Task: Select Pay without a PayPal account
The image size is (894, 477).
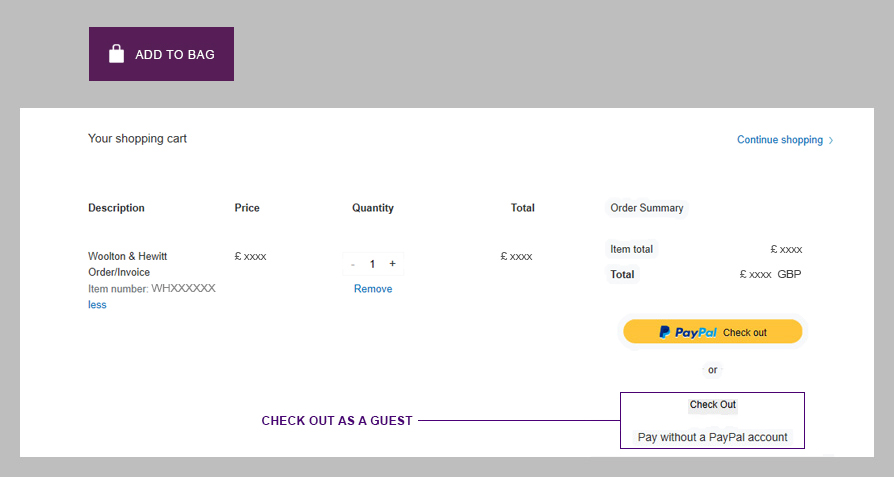Action: pyautogui.click(x=712, y=437)
